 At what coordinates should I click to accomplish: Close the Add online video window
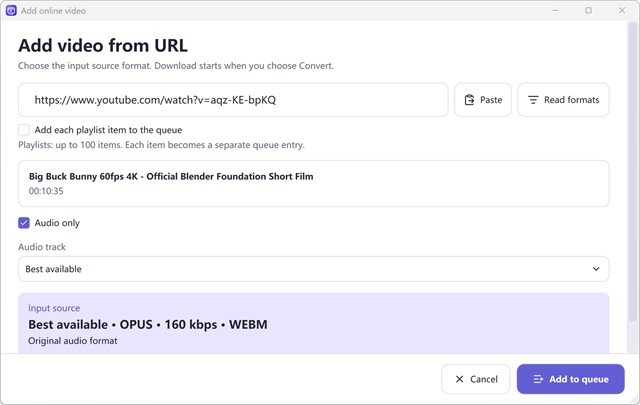tap(622, 11)
